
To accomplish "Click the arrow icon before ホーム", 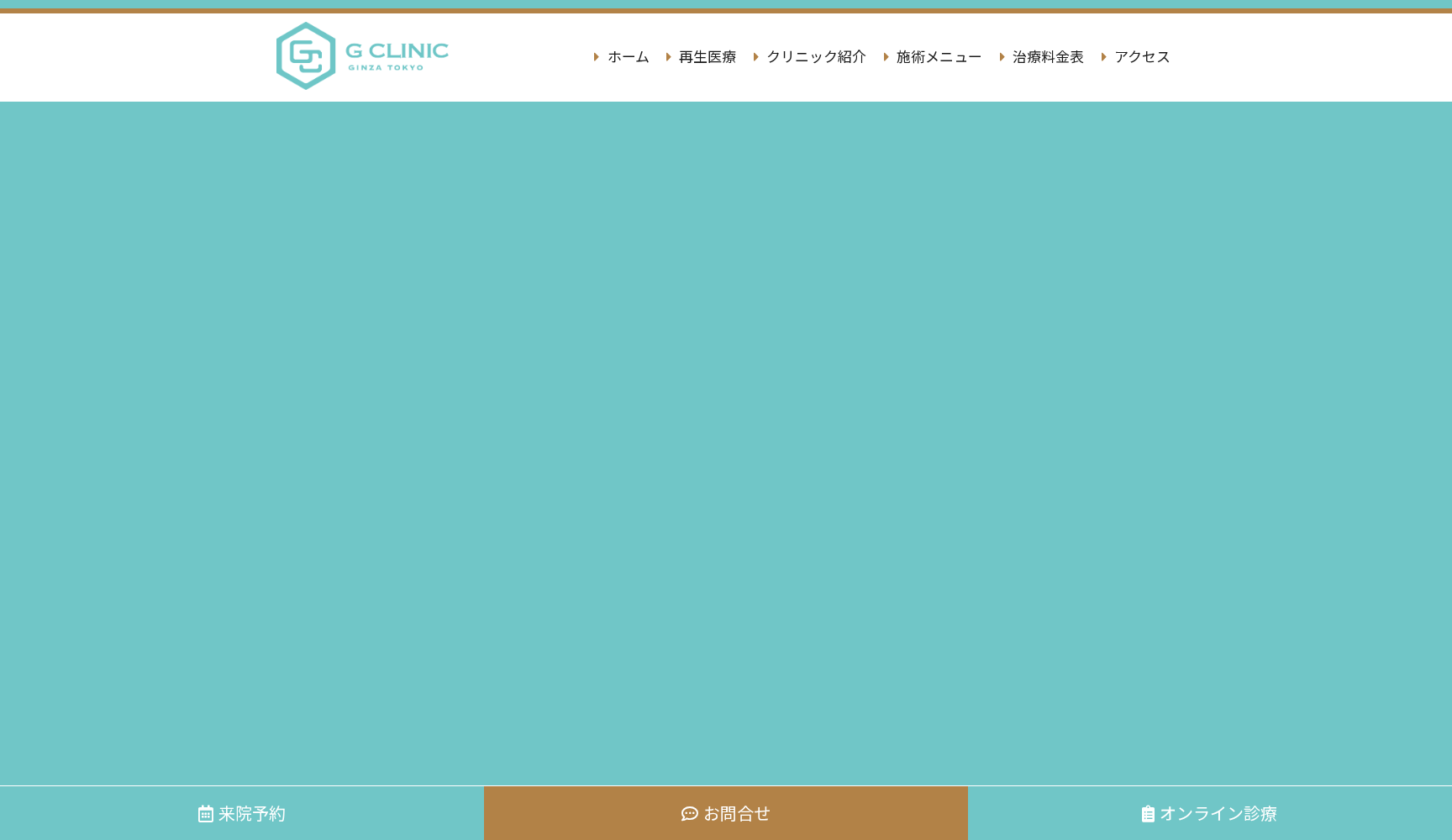I will [597, 57].
